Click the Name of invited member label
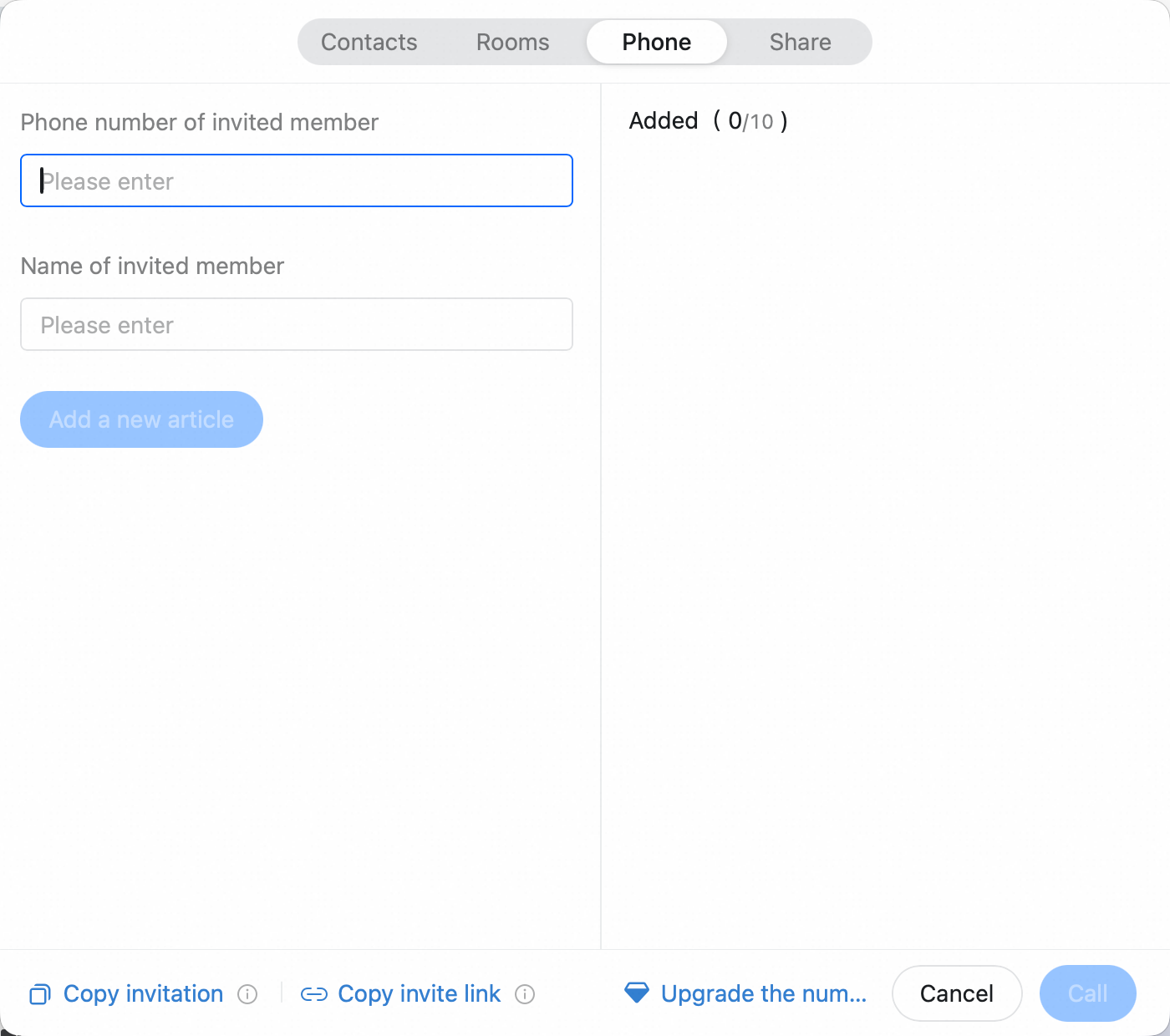The height and width of the screenshot is (1036, 1170). point(152,267)
